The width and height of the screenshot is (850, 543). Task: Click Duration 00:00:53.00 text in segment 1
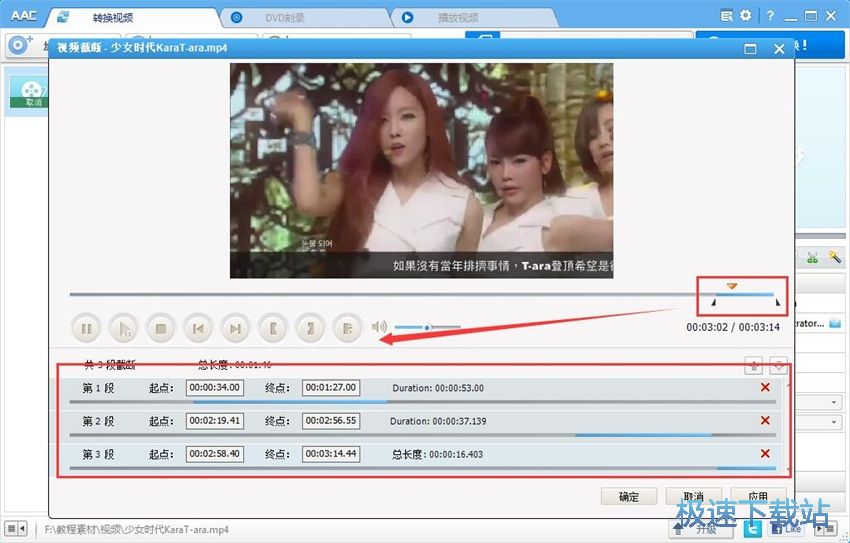coord(438,388)
